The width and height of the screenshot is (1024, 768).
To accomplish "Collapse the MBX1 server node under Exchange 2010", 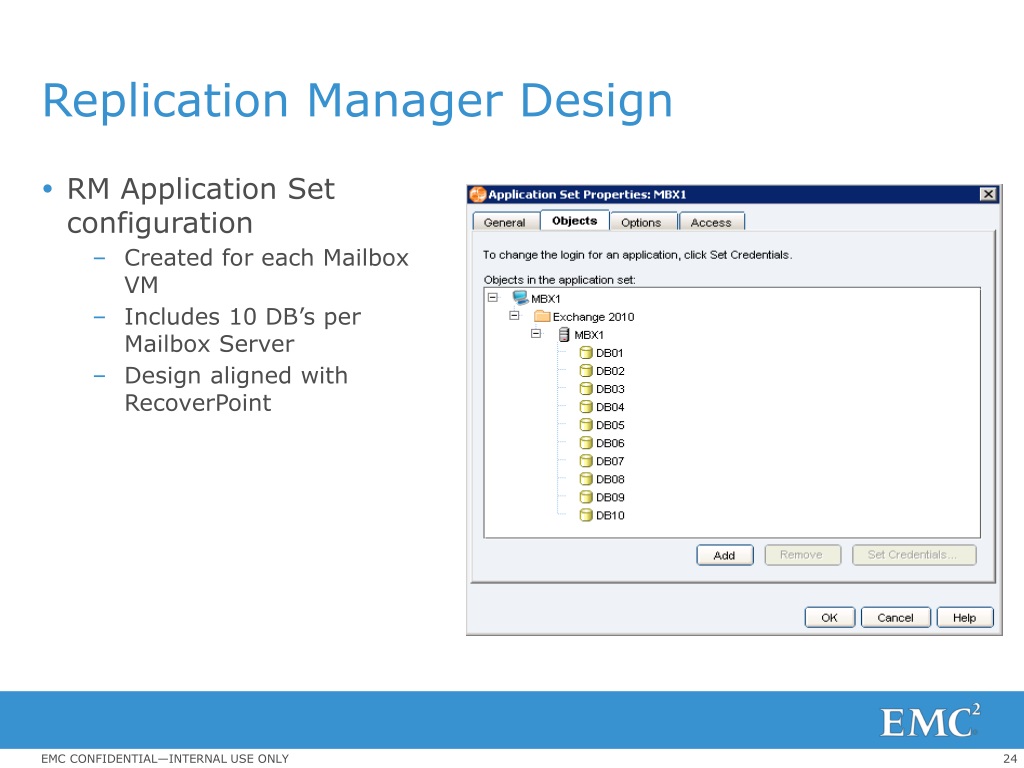I will pos(536,334).
